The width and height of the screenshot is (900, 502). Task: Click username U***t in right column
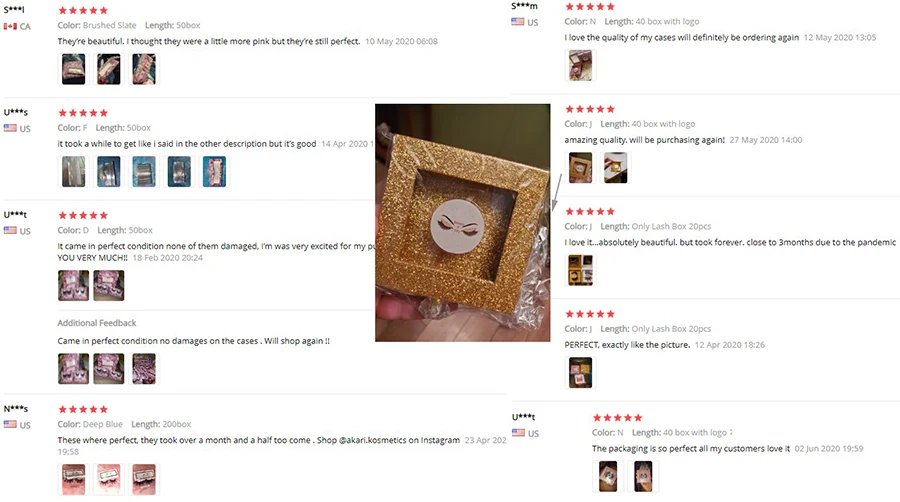point(523,417)
